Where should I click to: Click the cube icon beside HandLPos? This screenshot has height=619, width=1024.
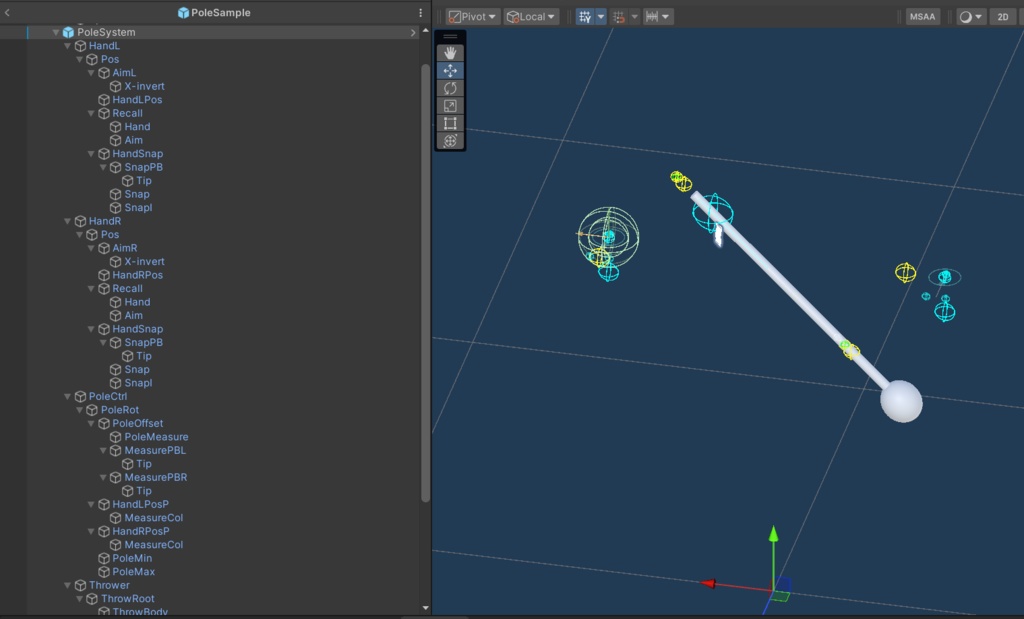[x=103, y=99]
